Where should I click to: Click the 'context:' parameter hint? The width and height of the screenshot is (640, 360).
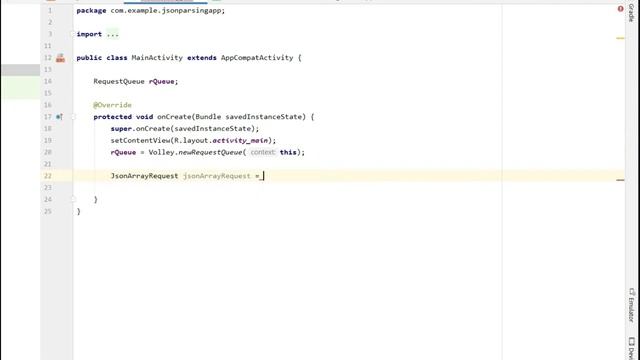[262, 152]
